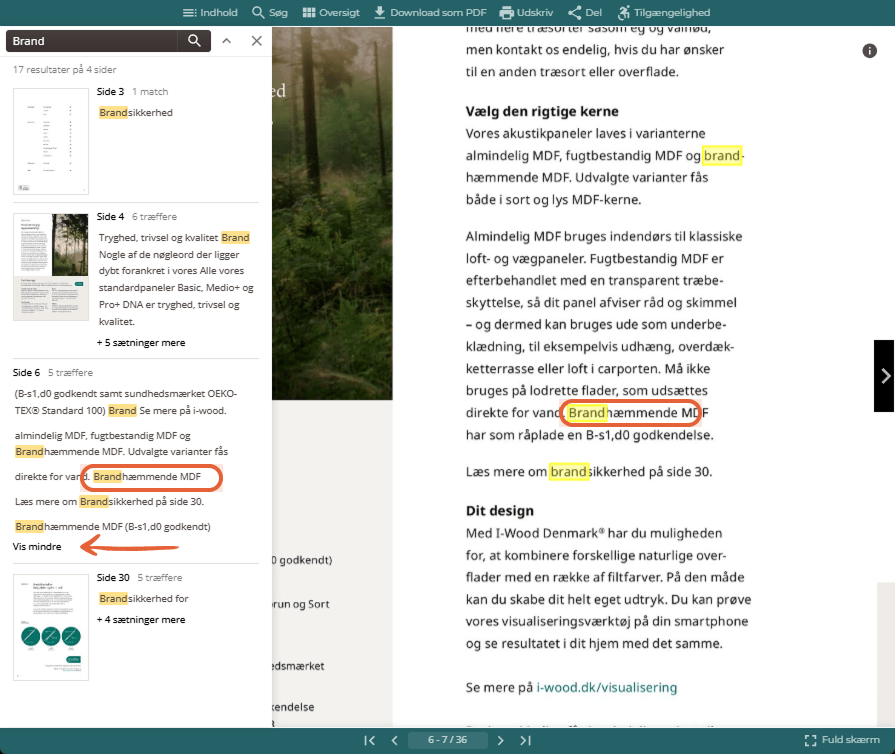Jump to last page in bottom bar

pos(526,740)
